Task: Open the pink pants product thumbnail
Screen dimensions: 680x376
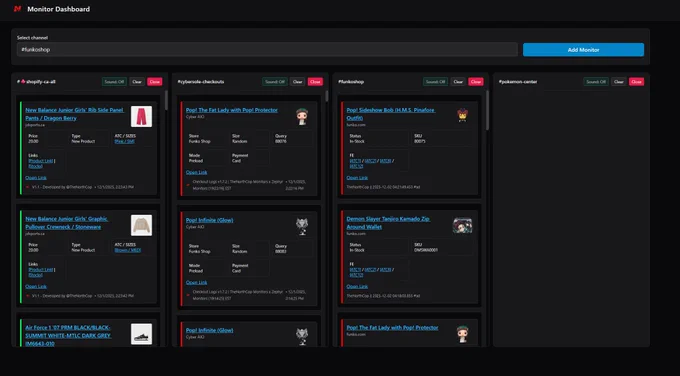Action: (141, 116)
